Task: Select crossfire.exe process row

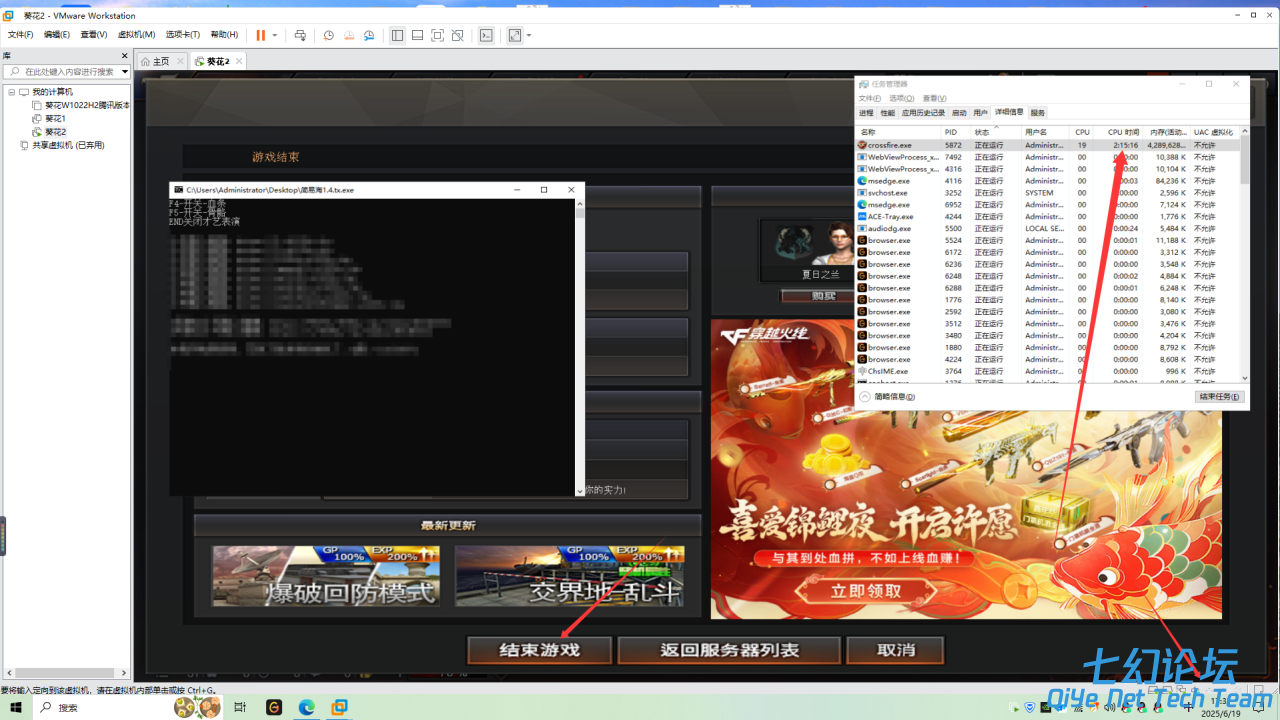Action: [1048, 145]
